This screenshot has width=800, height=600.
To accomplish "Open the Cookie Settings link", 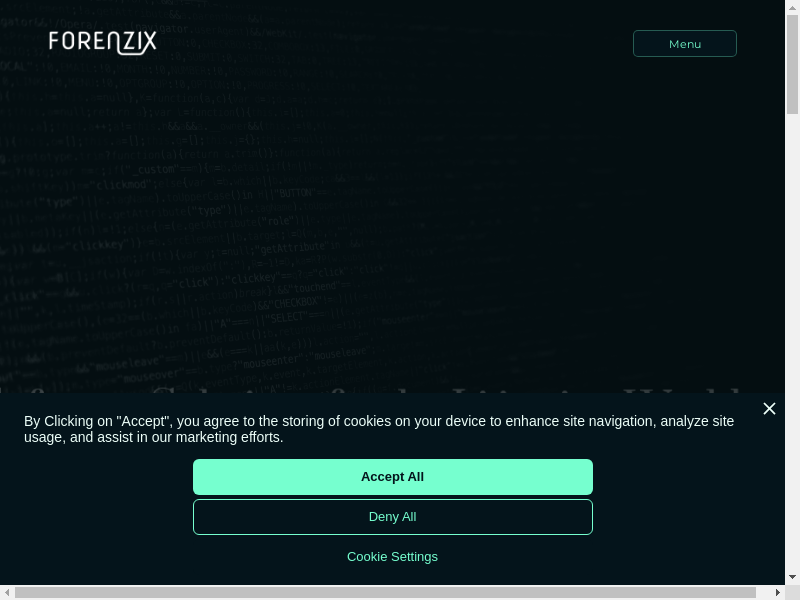I will coord(392,557).
